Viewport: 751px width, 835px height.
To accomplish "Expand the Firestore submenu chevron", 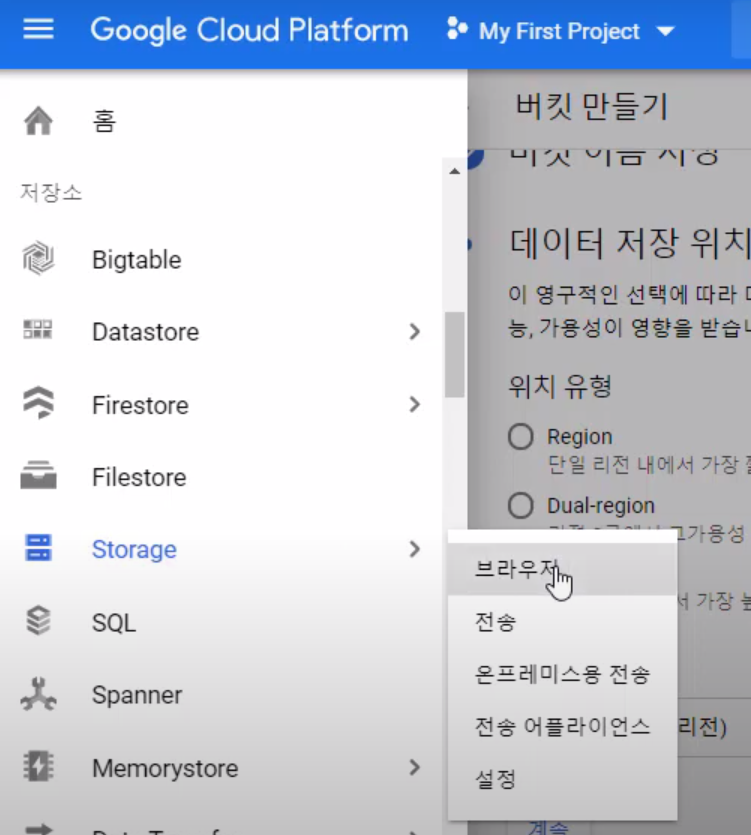I will pyautogui.click(x=414, y=404).
